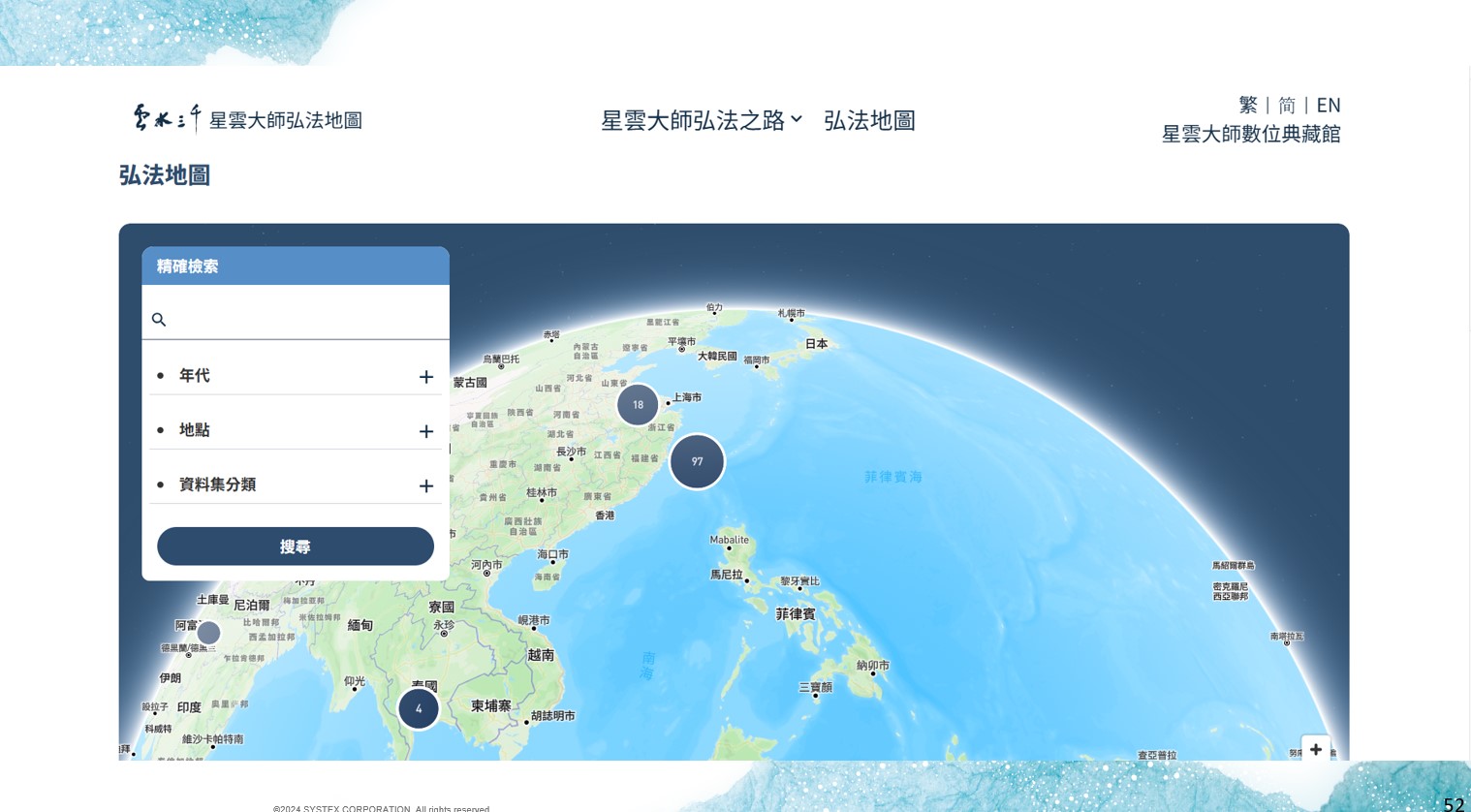This screenshot has height=812, width=1471.
Task: Click the 弘法地圖 page heading
Action: tap(165, 174)
